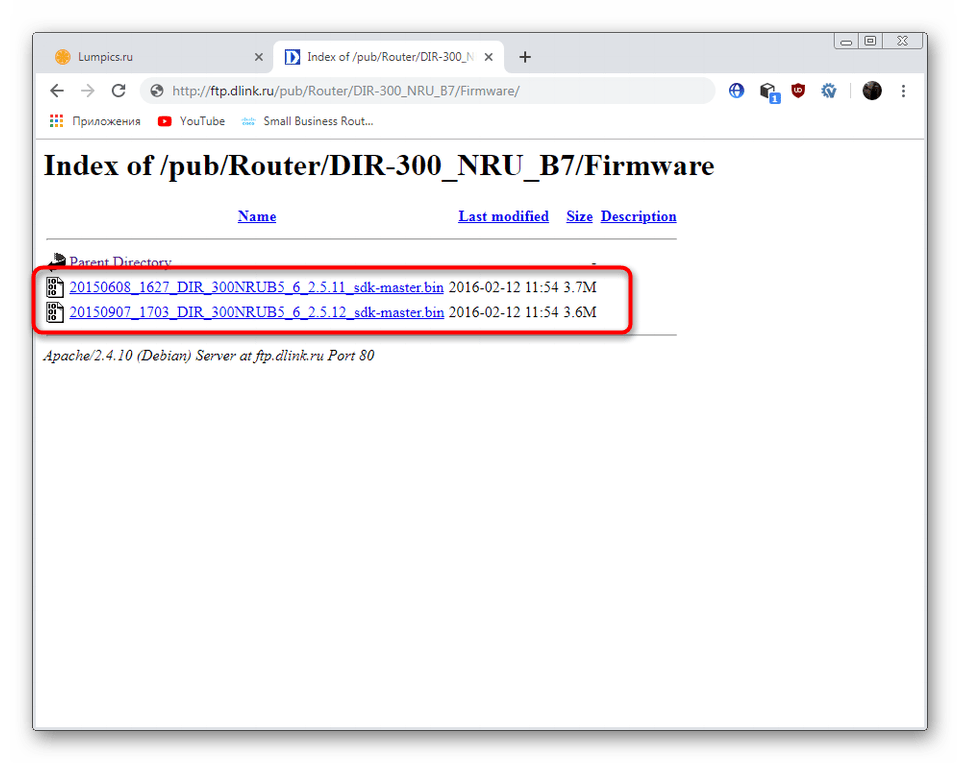
Task: Sort listing by Name column
Action: tap(257, 216)
